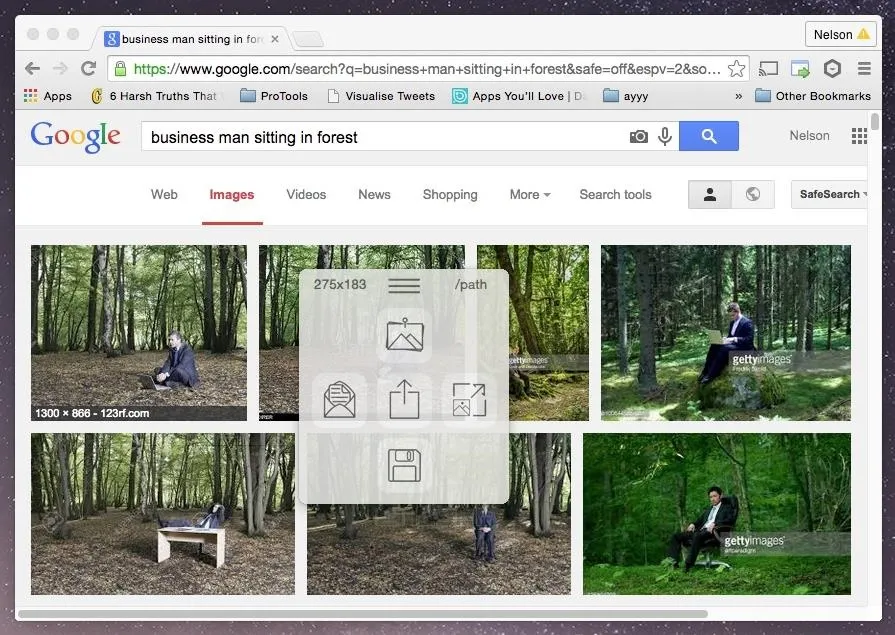Click the horizontal scrollbar at window bottom
Viewport: 895px width, 635px height.
click(x=363, y=614)
